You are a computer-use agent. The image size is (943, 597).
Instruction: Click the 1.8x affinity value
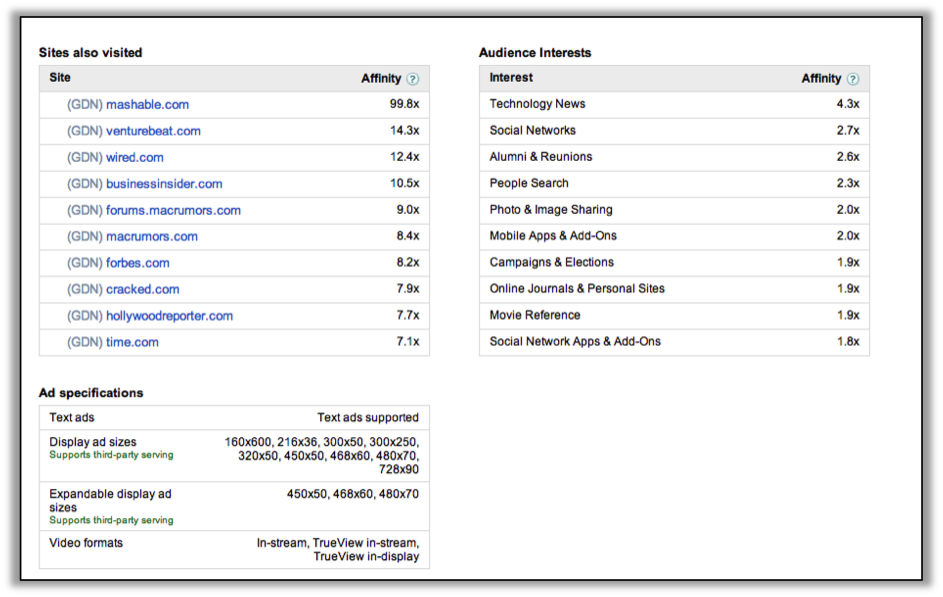coord(848,342)
